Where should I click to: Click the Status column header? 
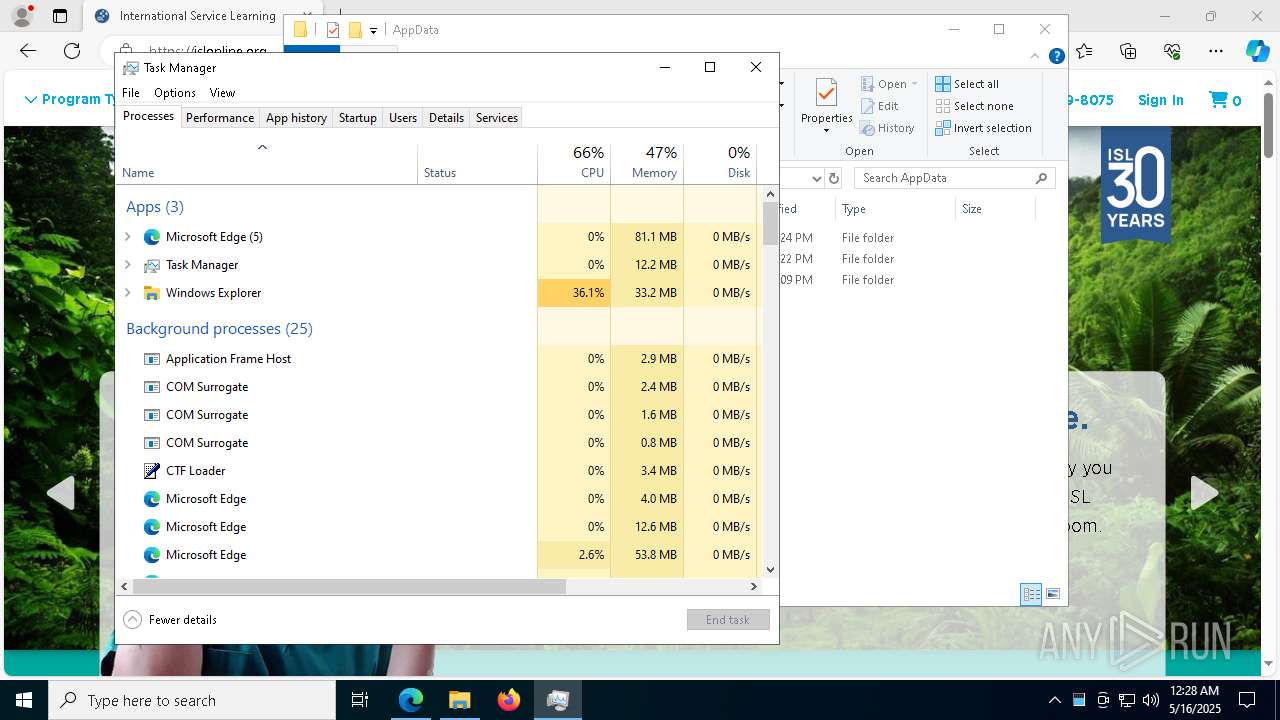pyautogui.click(x=477, y=163)
